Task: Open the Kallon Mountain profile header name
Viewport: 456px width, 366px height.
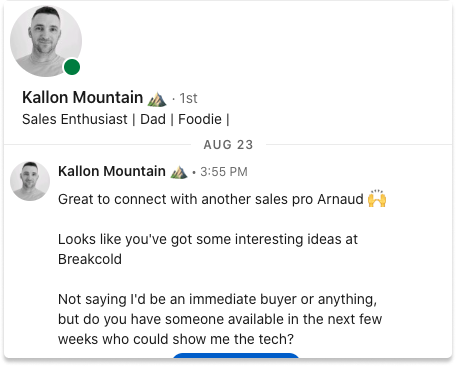Action: (82, 98)
